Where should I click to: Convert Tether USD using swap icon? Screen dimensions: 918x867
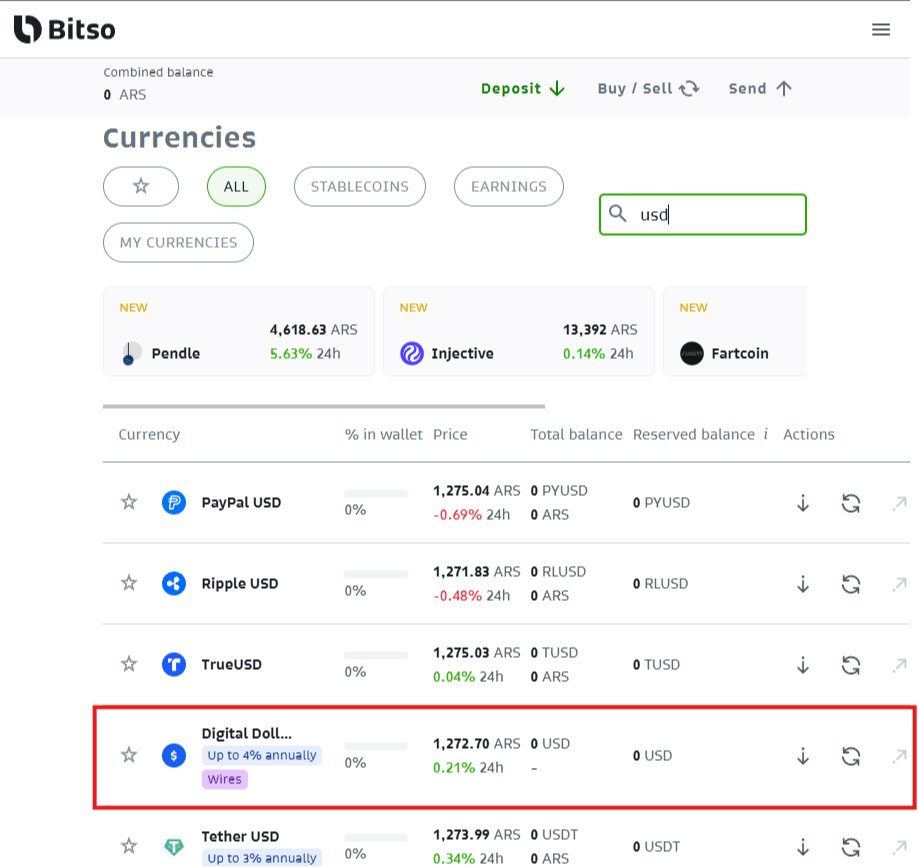[851, 847]
